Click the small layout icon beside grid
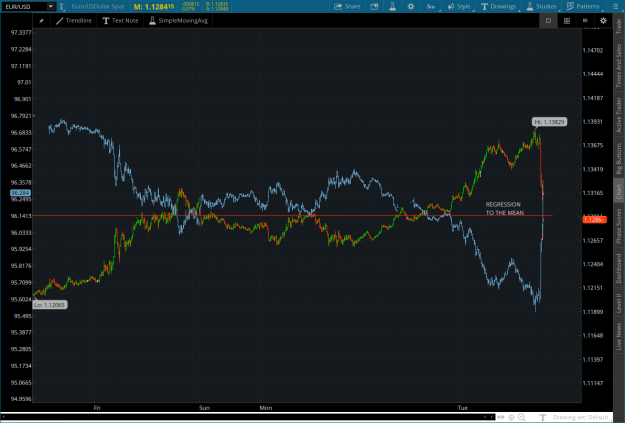625x423 pixels. coord(585,20)
